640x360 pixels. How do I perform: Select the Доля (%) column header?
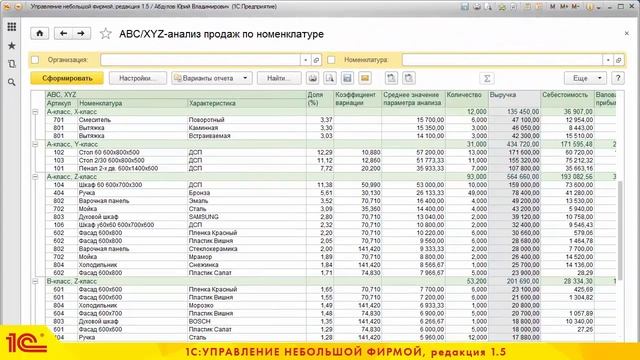click(320, 99)
